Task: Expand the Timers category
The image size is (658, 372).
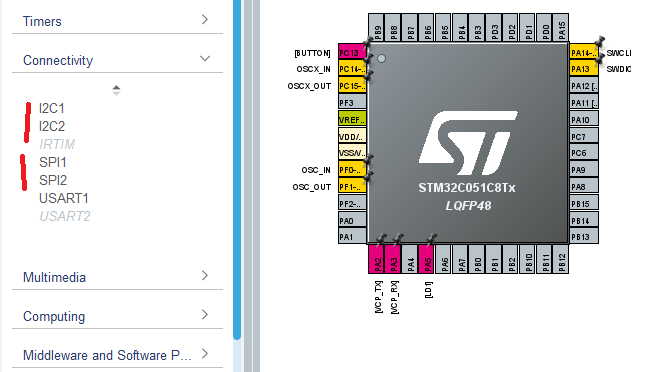Action: coord(118,21)
